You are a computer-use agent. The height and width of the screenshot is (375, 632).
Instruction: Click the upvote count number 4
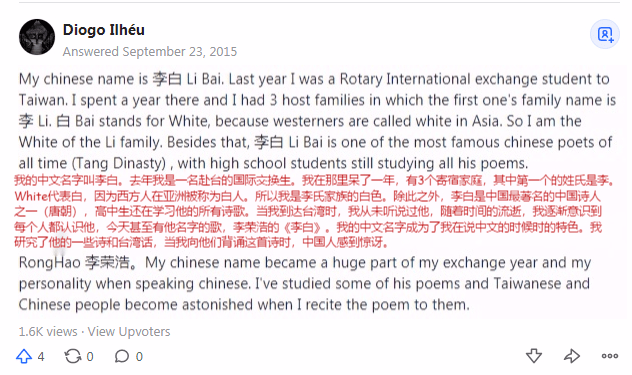pos(41,357)
